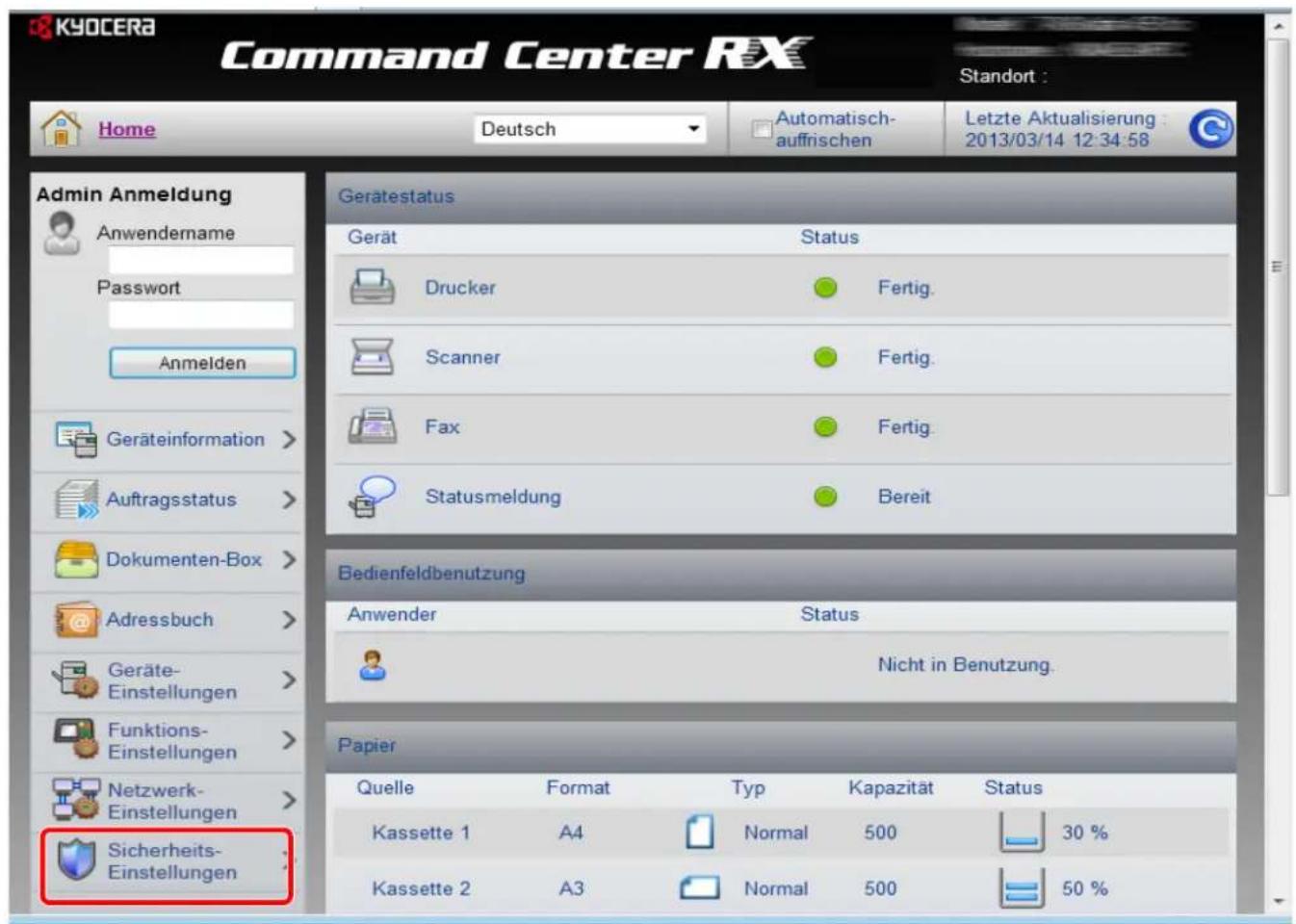Click the Papier section header
The height and width of the screenshot is (924, 1296).
point(781,746)
